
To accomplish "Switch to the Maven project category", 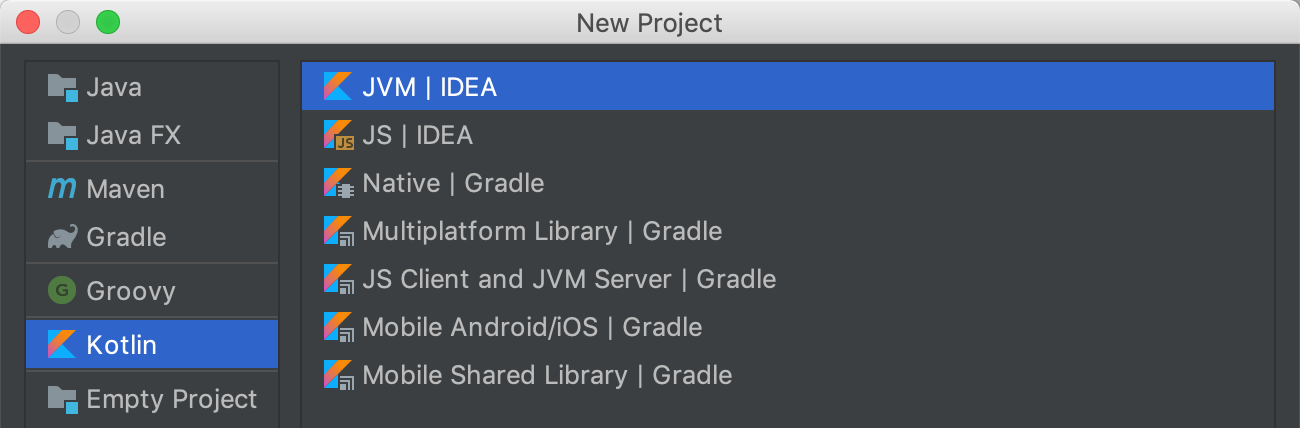I will pos(152,189).
